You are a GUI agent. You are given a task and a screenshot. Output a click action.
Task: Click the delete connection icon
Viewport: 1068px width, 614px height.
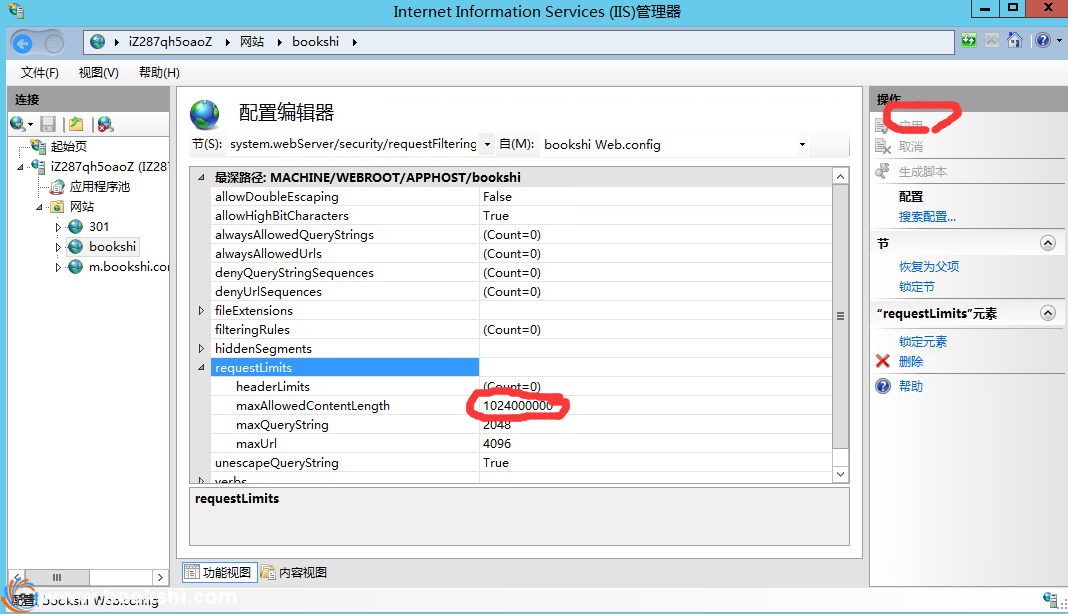(105, 124)
